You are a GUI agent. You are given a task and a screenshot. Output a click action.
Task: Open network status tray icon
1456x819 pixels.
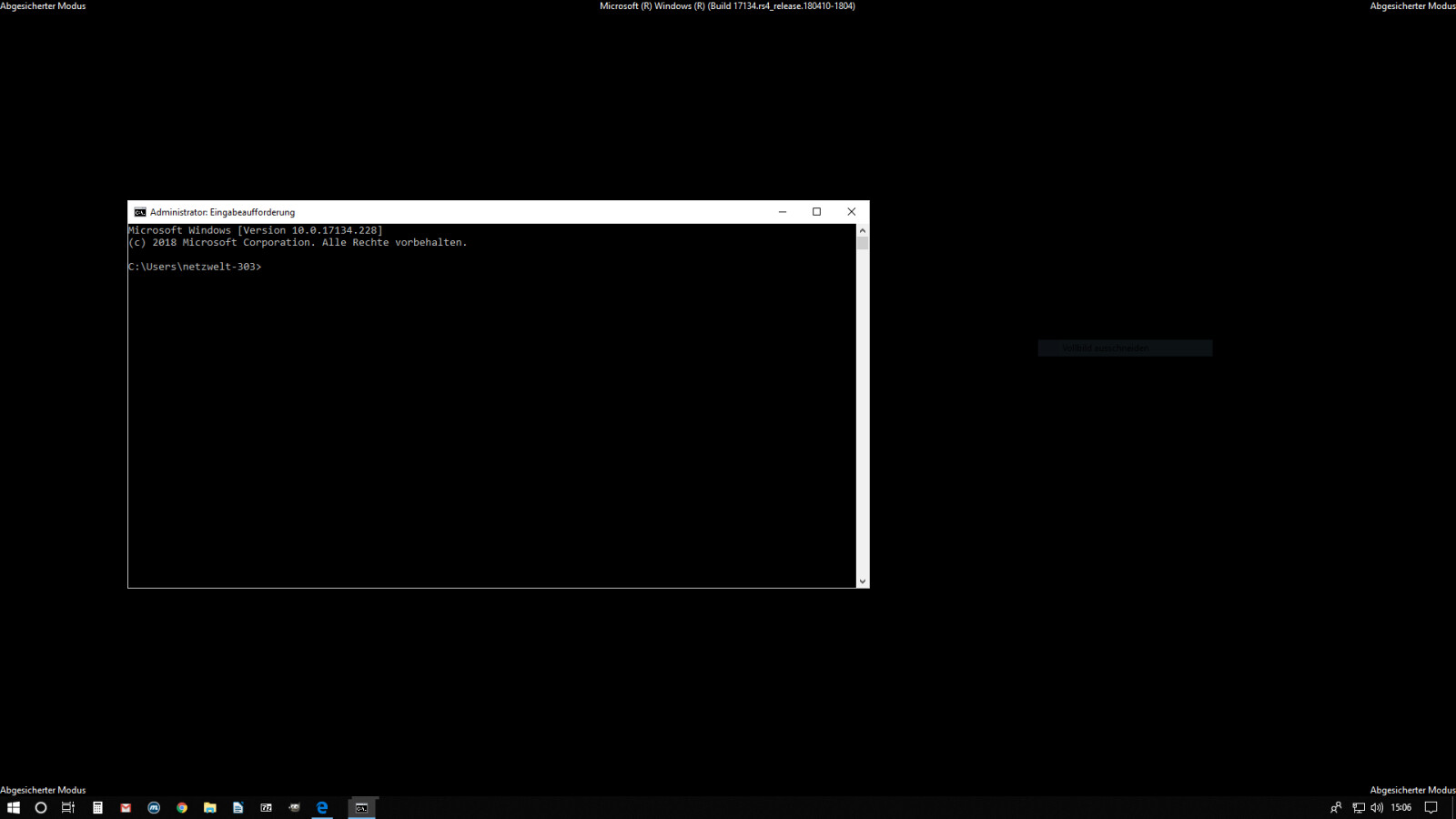[1359, 807]
